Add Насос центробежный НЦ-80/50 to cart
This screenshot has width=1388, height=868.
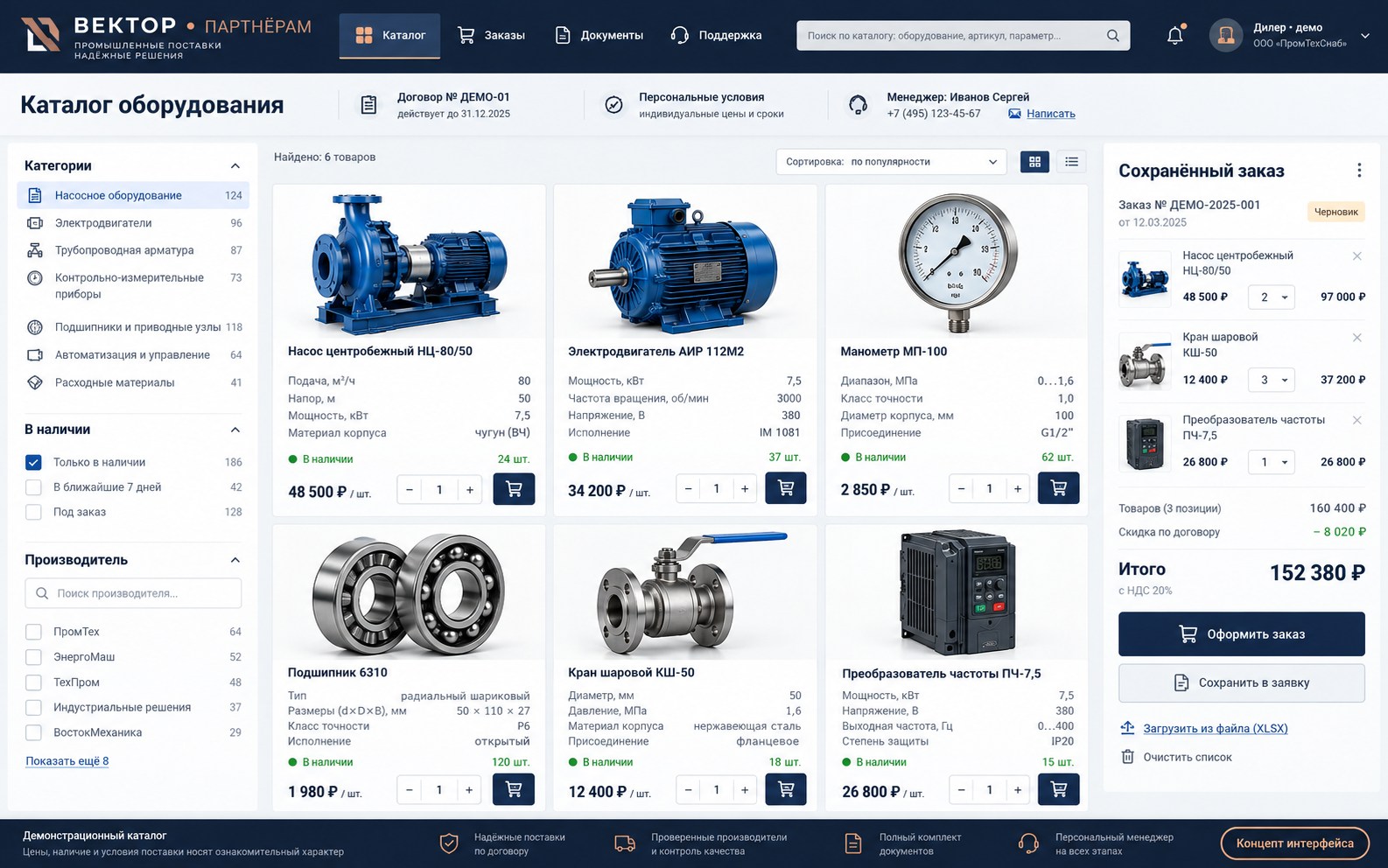click(514, 489)
